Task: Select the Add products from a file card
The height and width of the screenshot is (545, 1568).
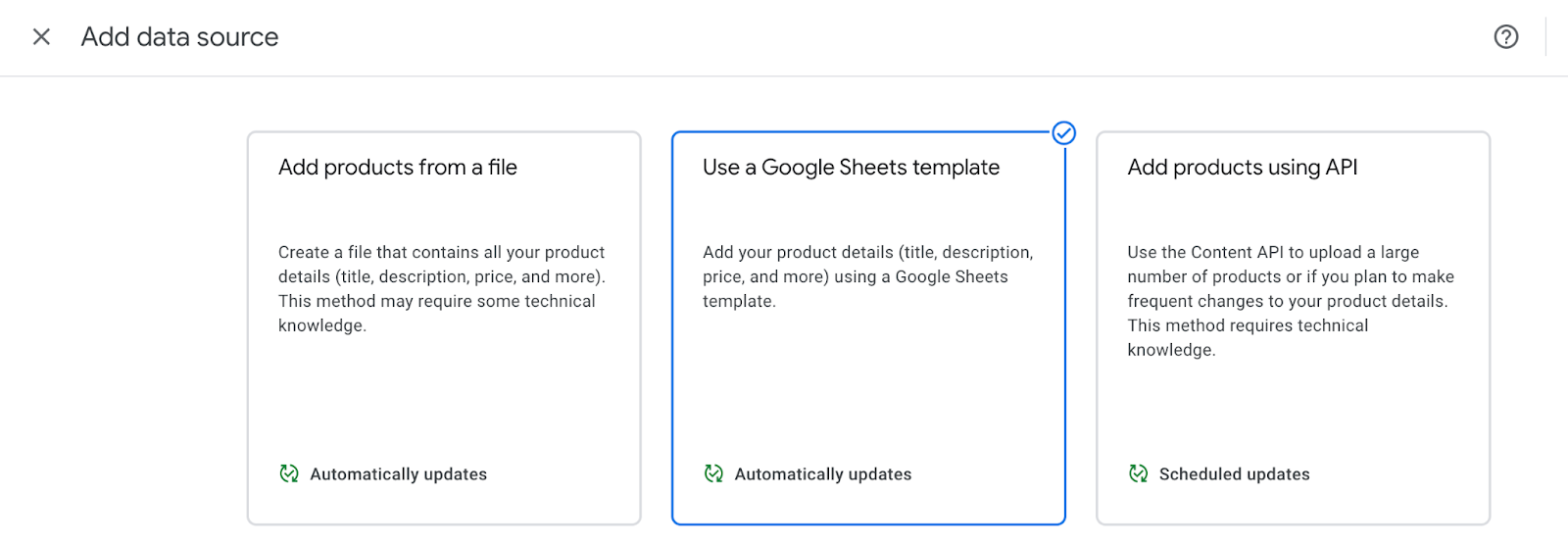Action: tap(444, 328)
